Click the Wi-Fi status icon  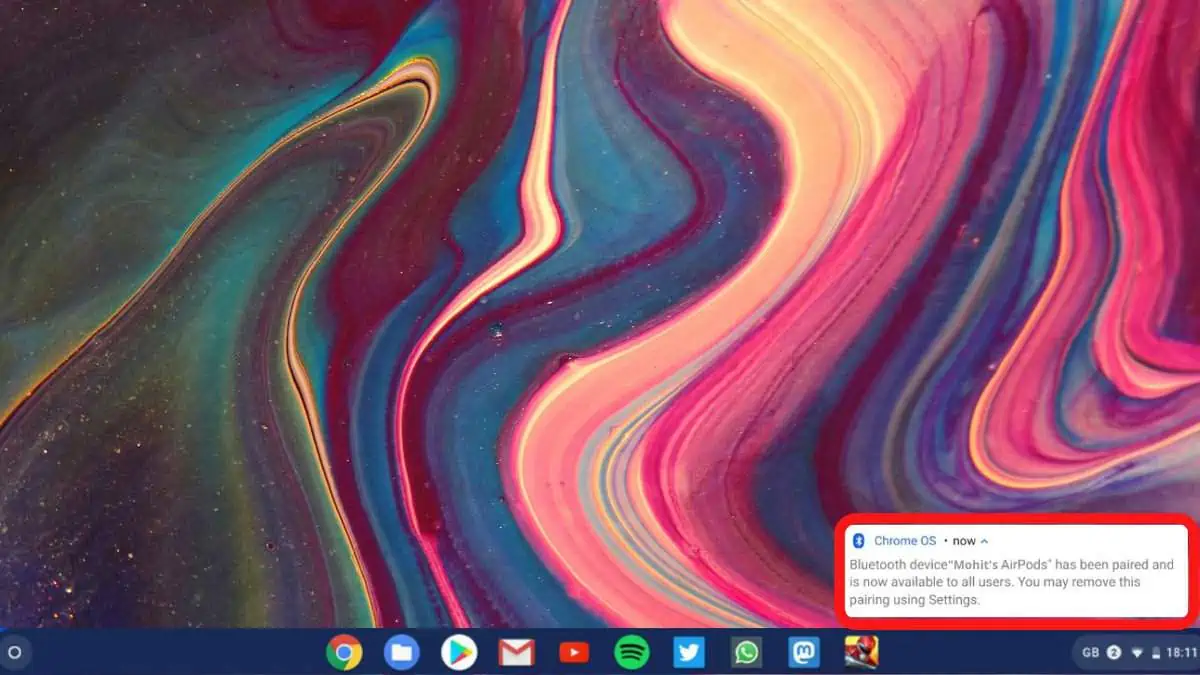click(x=1137, y=653)
